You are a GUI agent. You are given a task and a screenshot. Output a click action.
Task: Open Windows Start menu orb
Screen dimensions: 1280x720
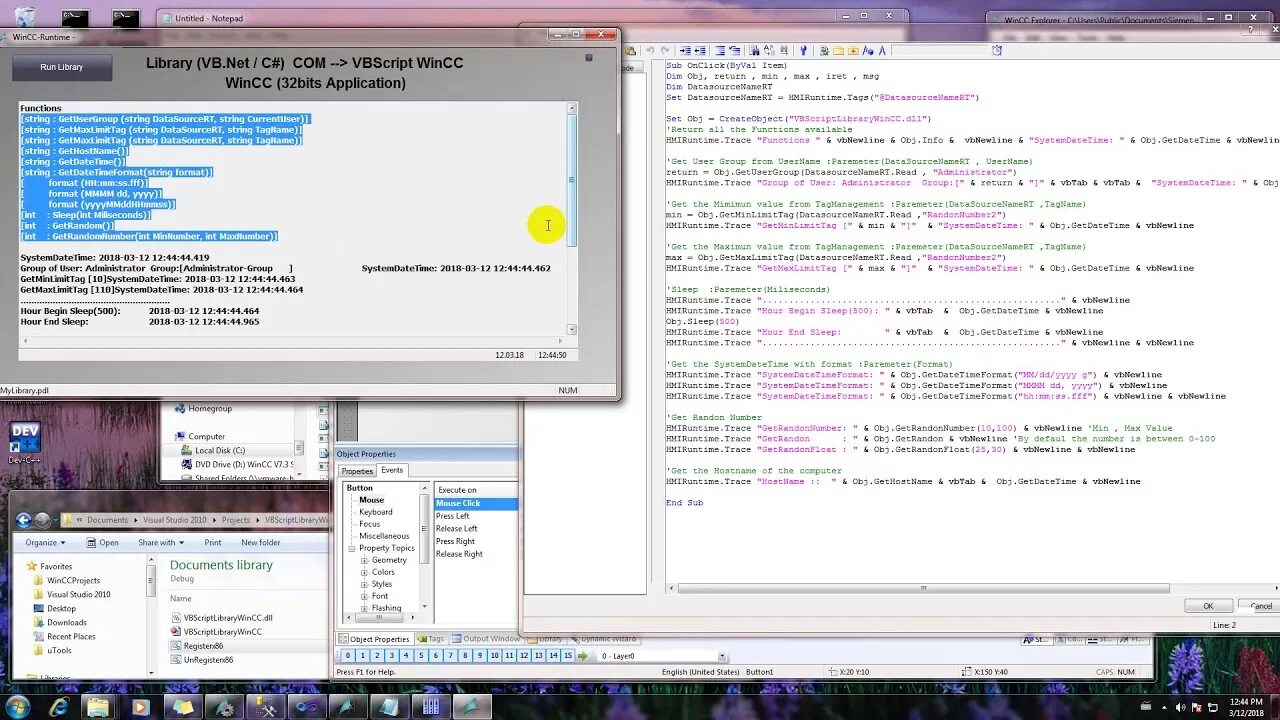click(x=17, y=706)
